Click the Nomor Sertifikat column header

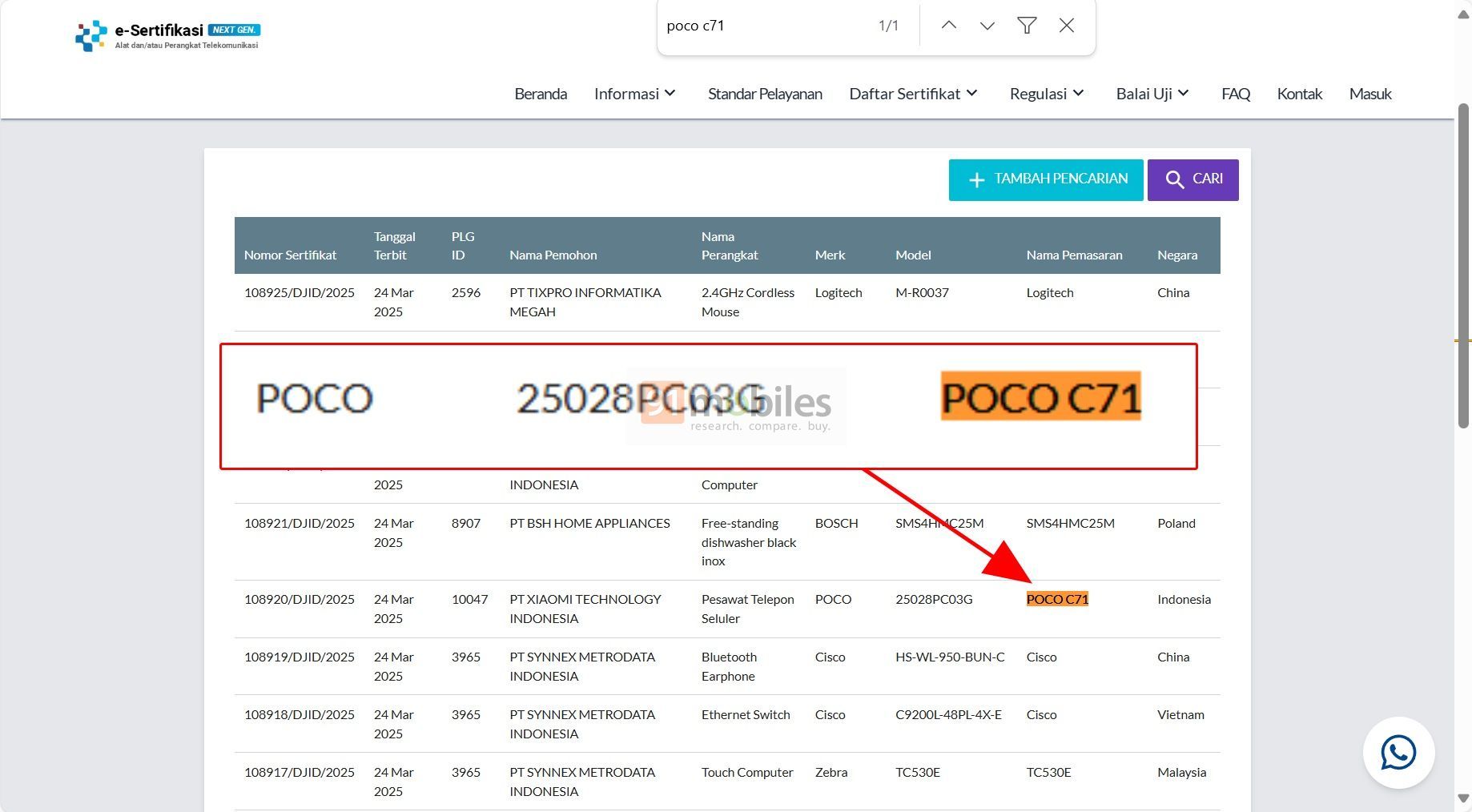[x=290, y=255]
